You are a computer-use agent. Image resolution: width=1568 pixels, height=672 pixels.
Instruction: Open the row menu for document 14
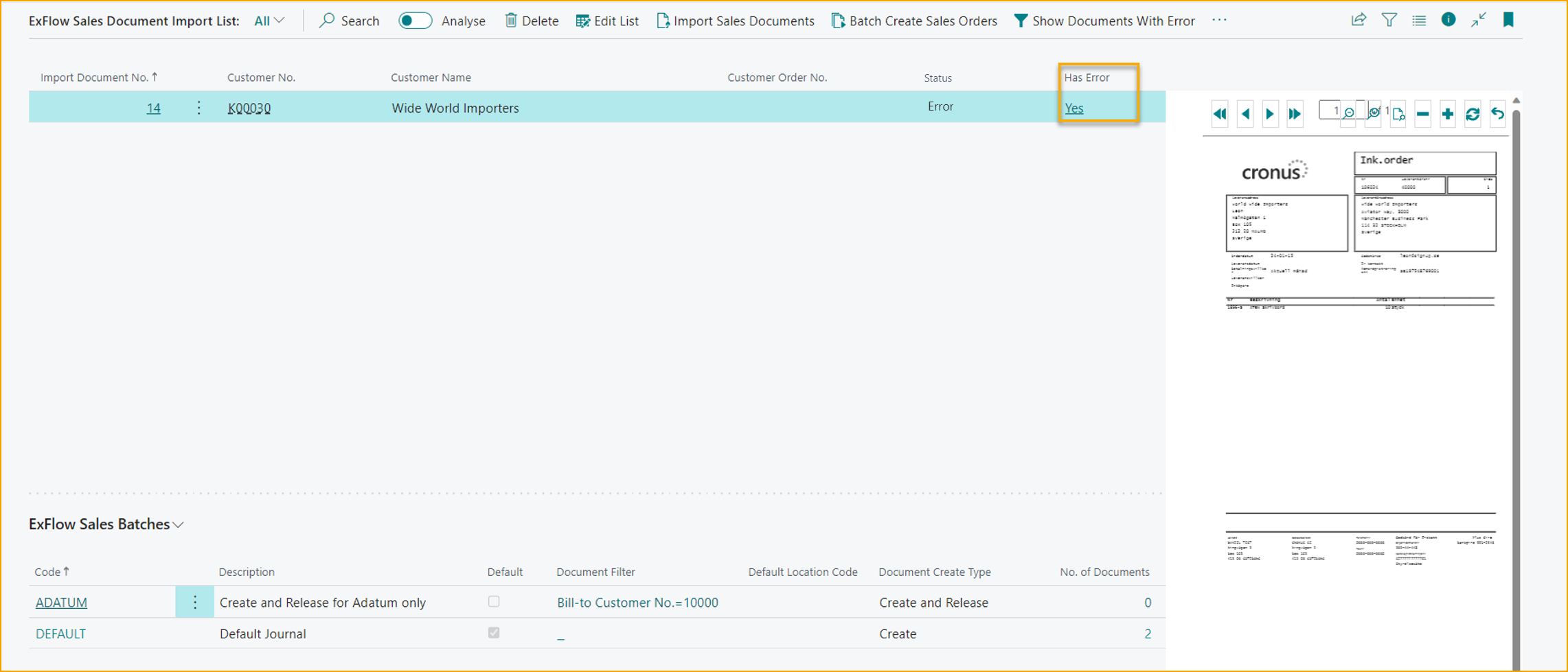click(x=198, y=108)
